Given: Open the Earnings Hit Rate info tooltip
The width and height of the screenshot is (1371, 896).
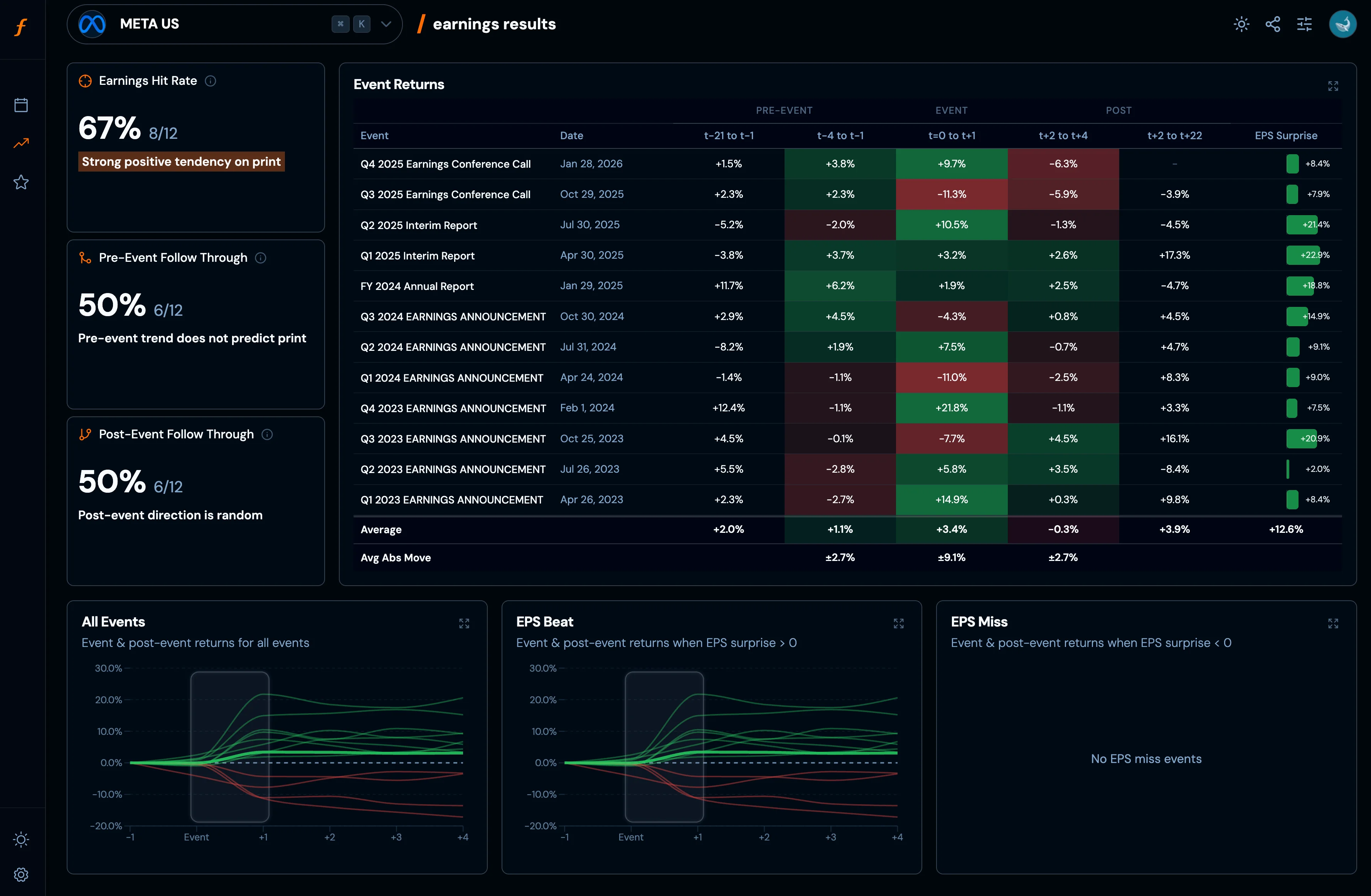Looking at the screenshot, I should (210, 81).
